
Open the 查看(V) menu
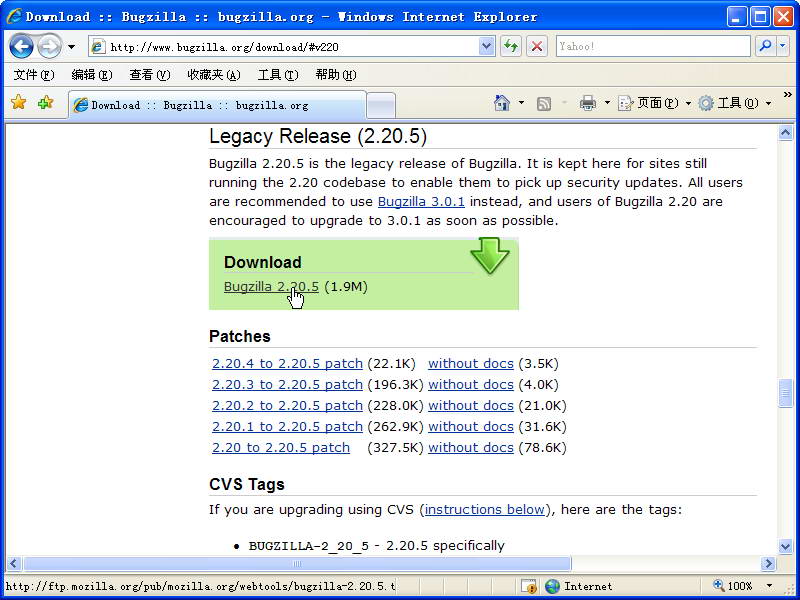point(149,75)
